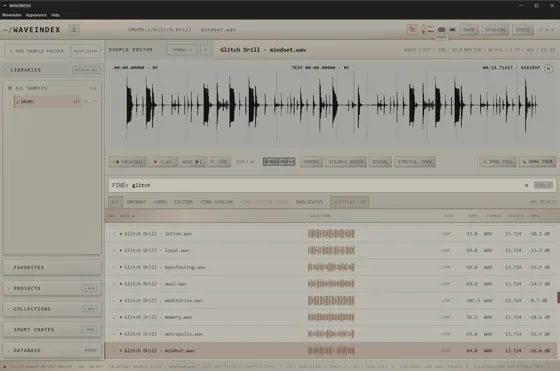The image size is (560, 371).
Task: Click in the large waveform display
Action: (x=332, y=105)
